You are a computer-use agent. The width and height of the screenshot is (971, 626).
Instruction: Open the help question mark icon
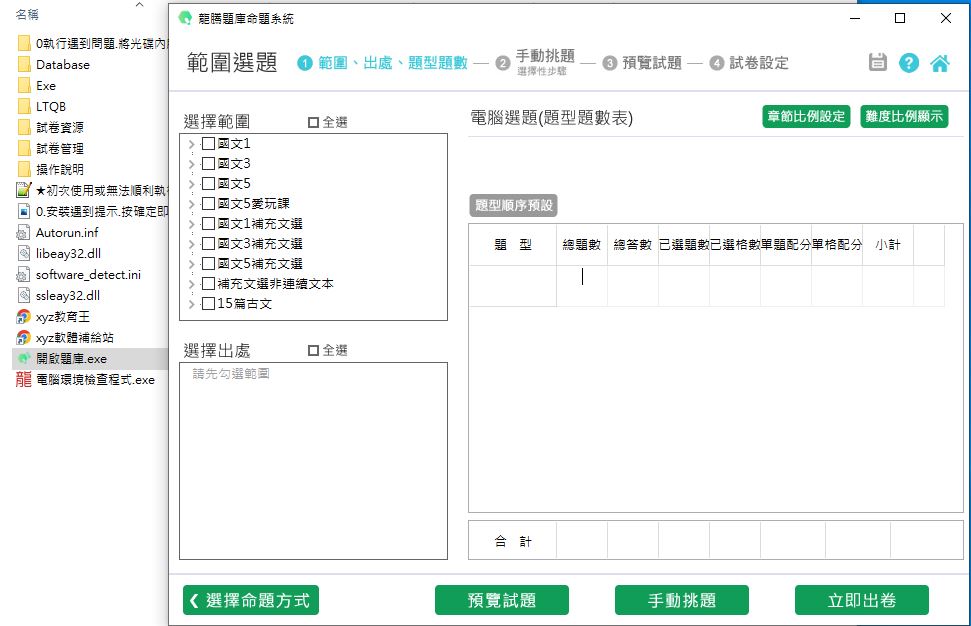(x=908, y=63)
